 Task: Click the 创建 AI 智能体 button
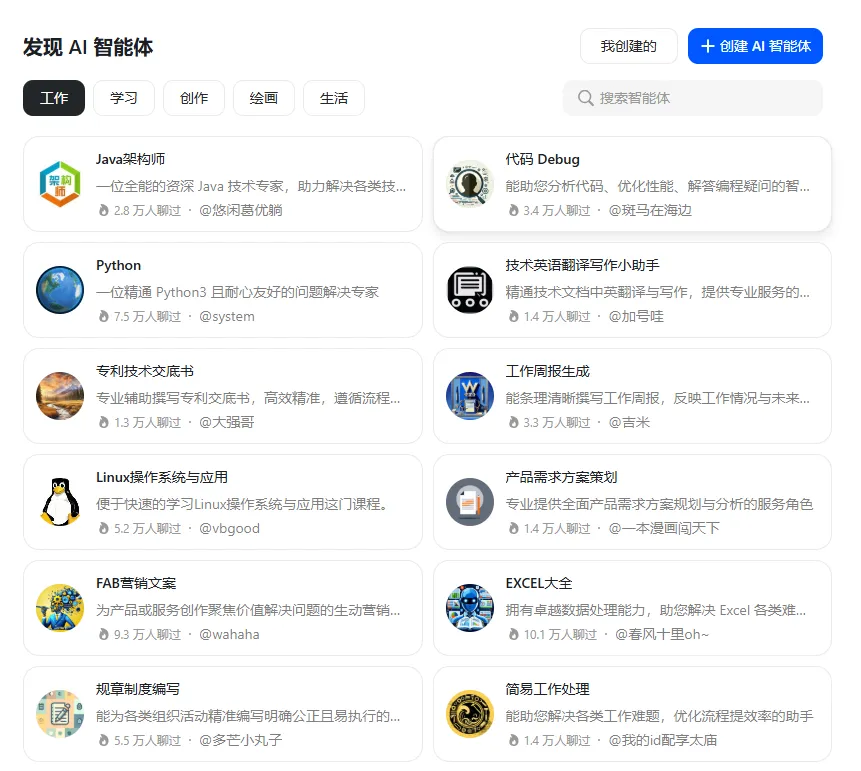point(755,46)
